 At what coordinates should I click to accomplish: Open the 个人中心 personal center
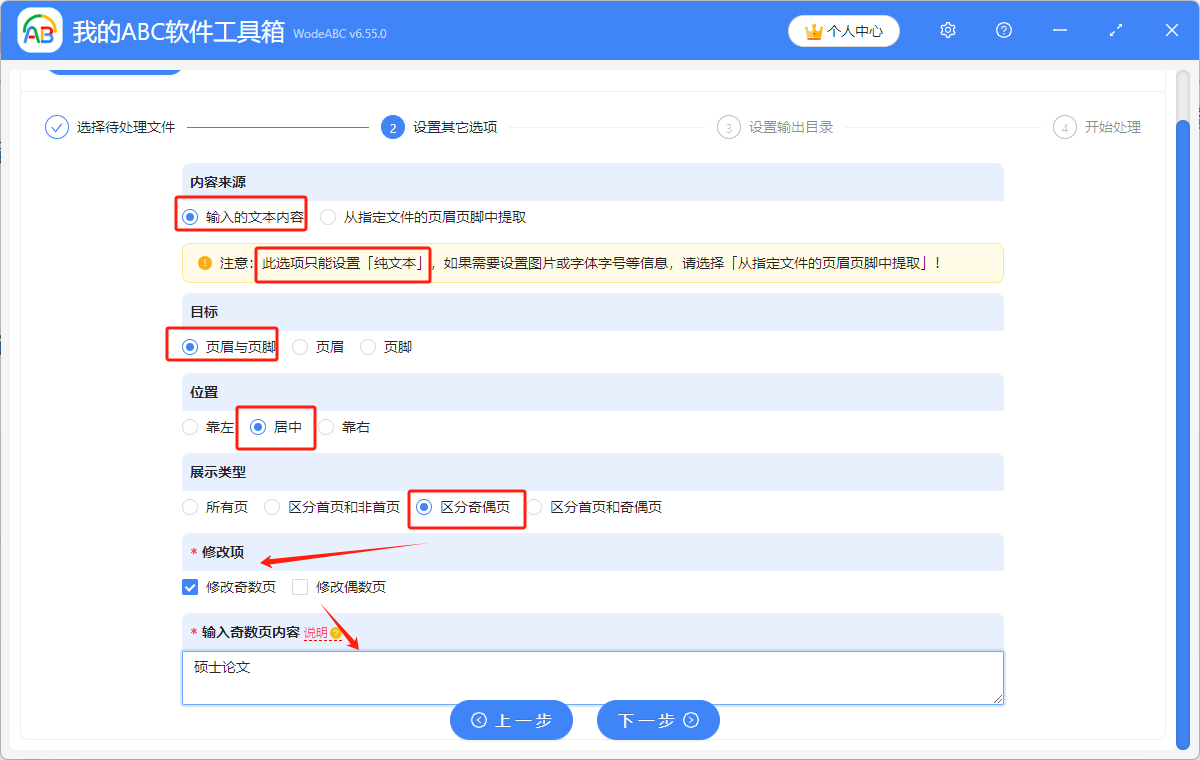(x=844, y=31)
